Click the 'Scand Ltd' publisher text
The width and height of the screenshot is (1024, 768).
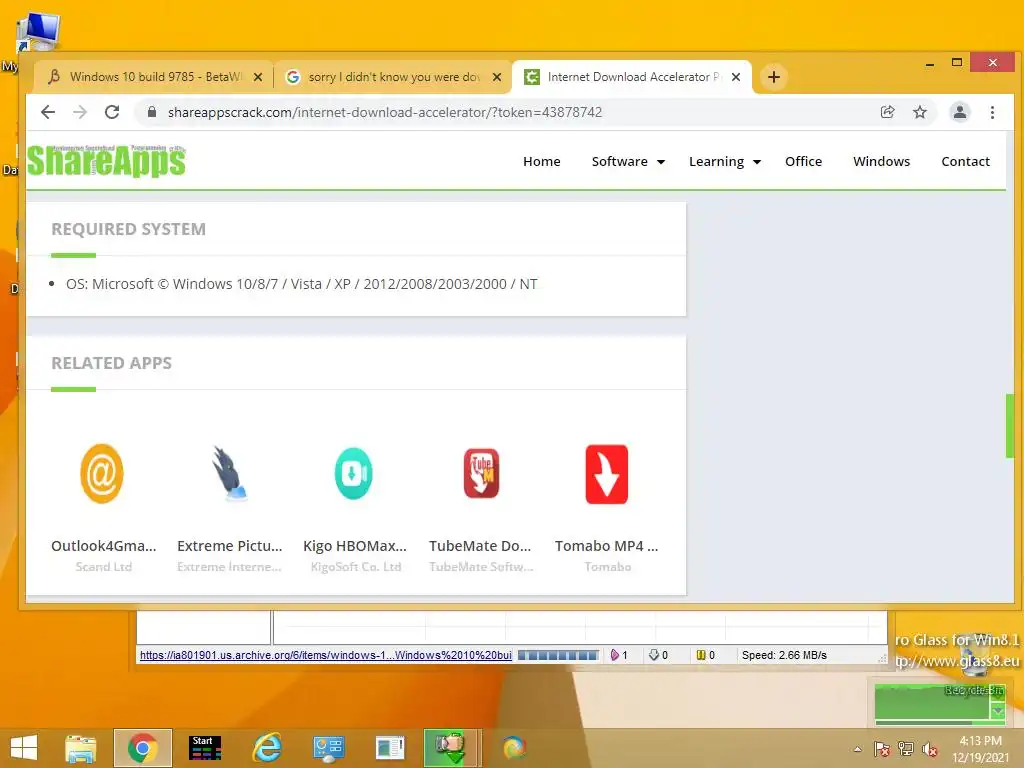tap(103, 567)
